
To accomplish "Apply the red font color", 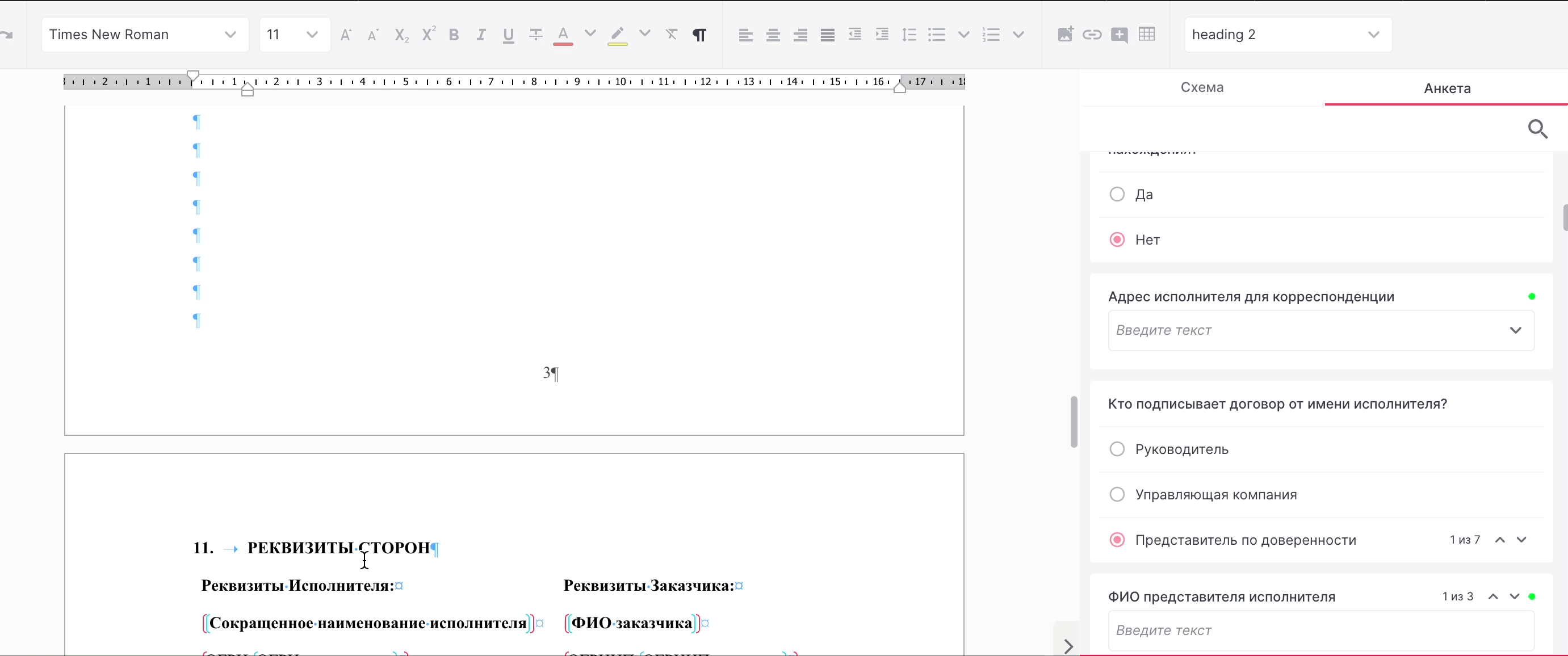I will [x=563, y=35].
